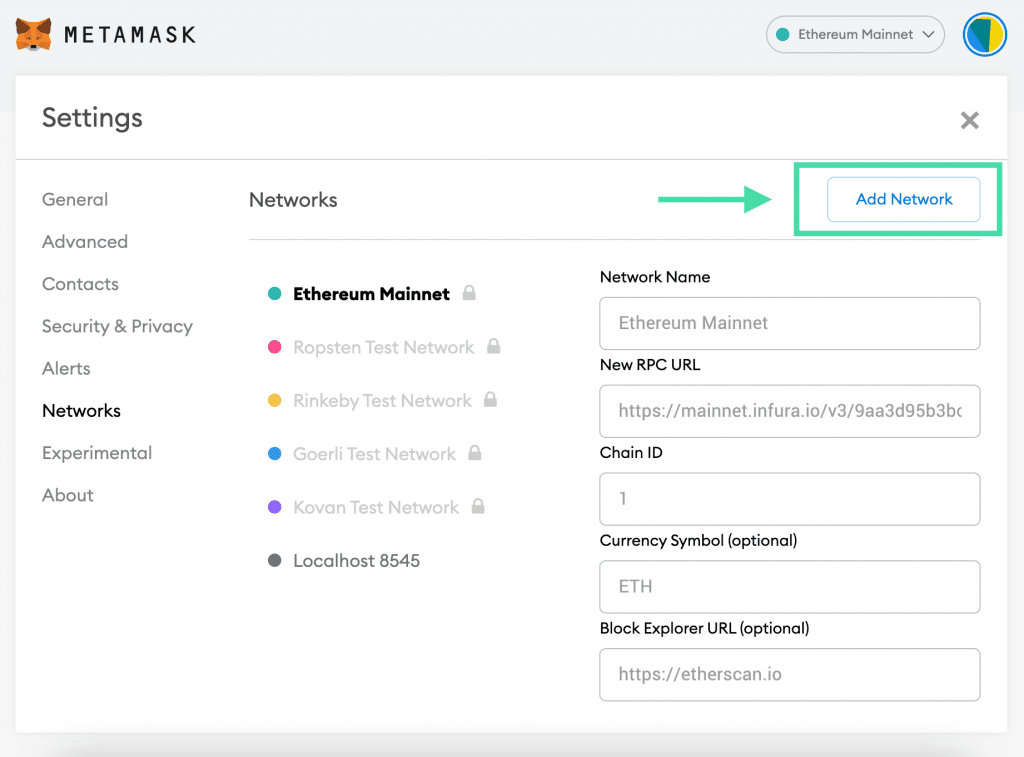
Task: Select Localhost 8545 in network list
Action: 357,560
